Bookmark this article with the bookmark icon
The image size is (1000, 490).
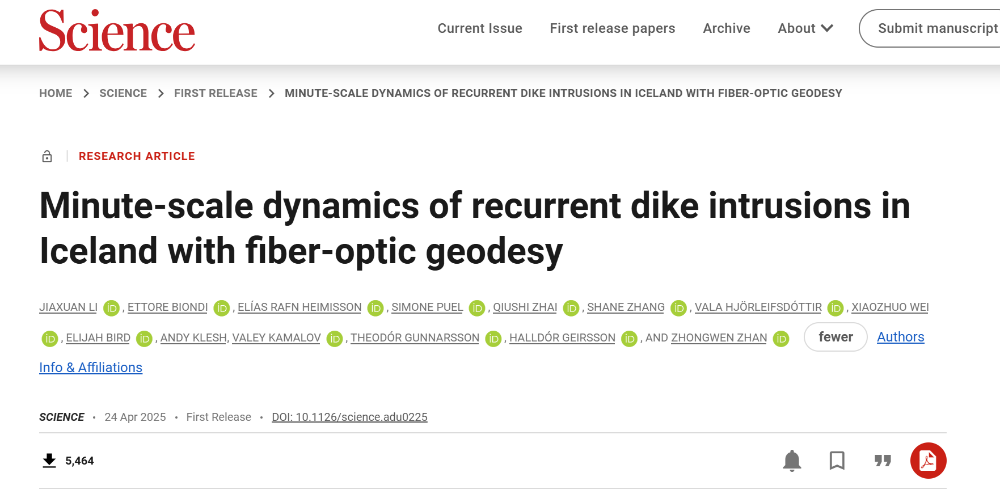coord(837,461)
